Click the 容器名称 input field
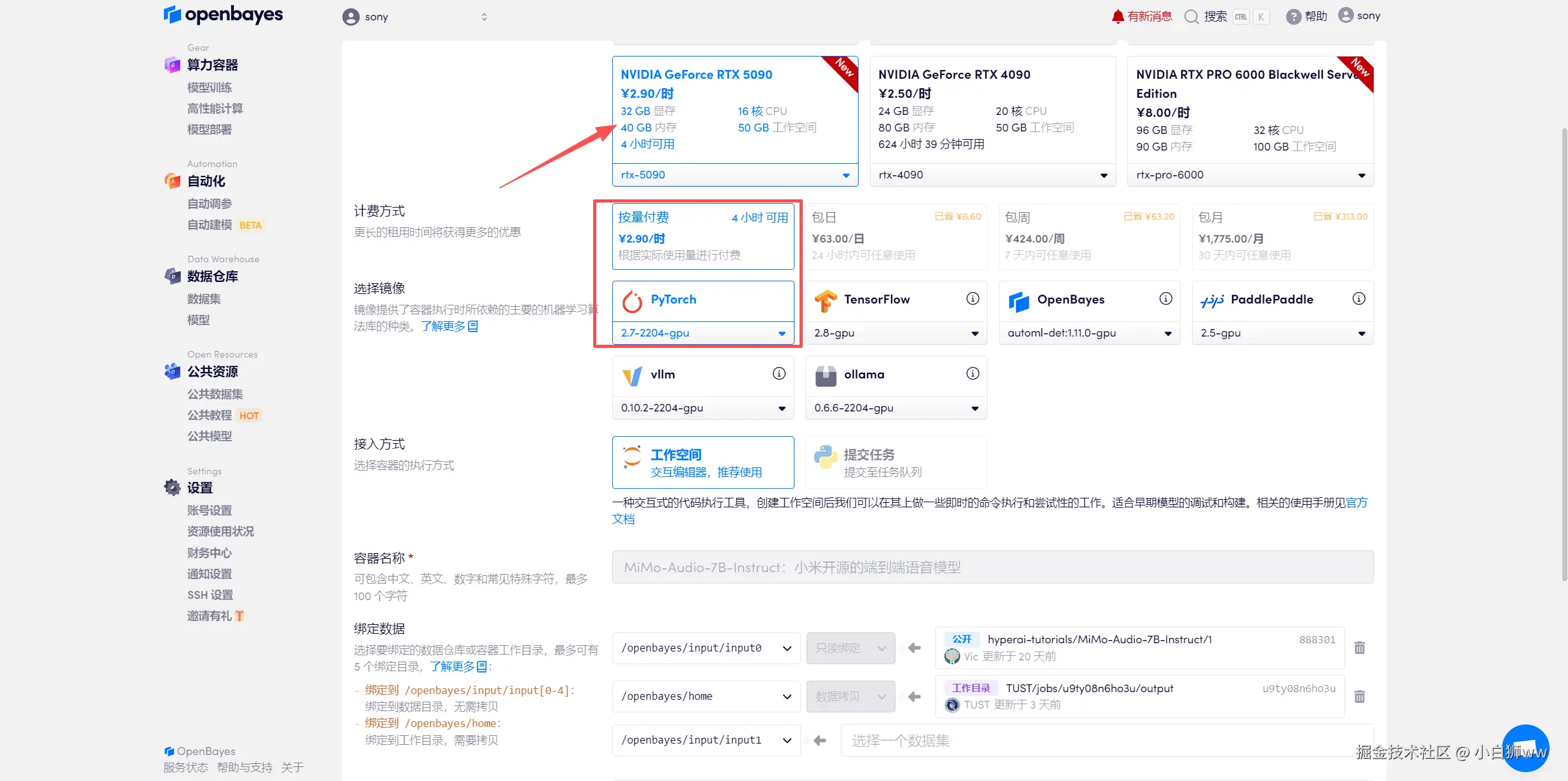Viewport: 1568px width, 781px height. [992, 567]
